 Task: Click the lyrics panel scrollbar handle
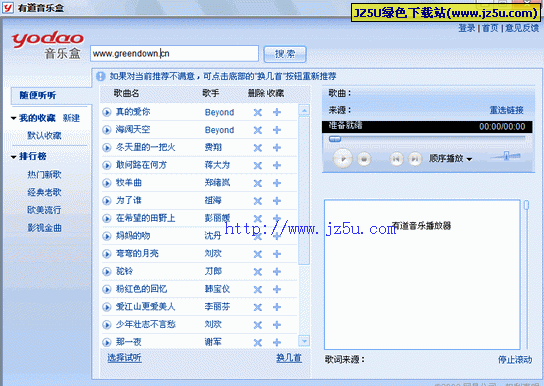(x=526, y=205)
